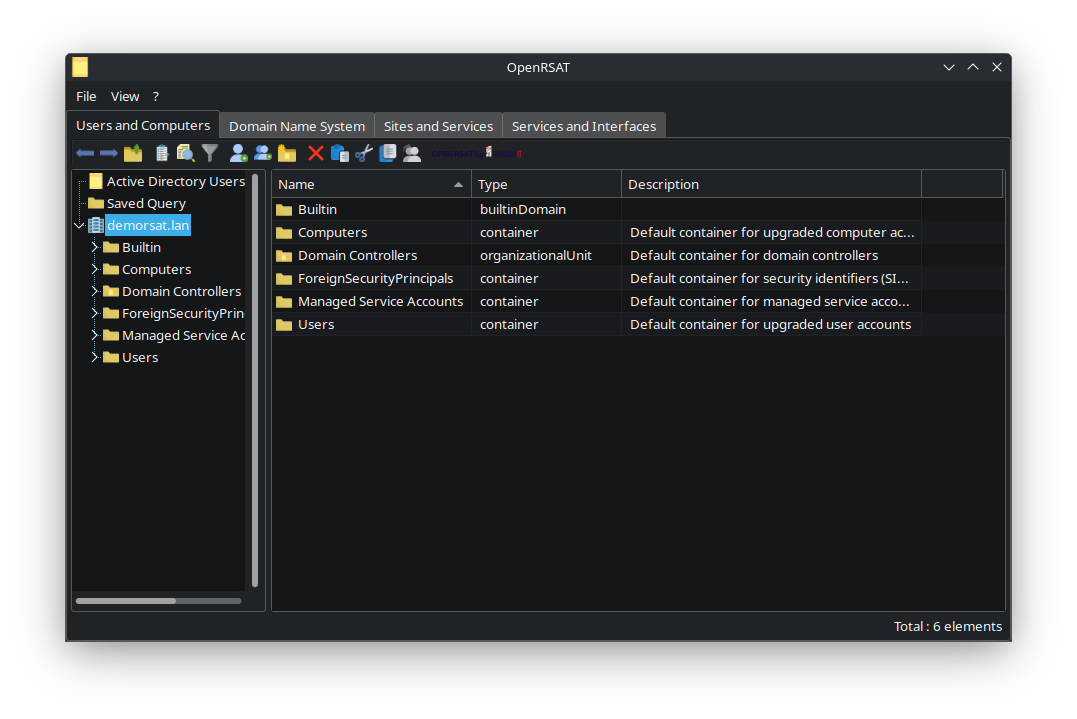
Task: Create a new group with toolbar icon
Action: pos(262,153)
